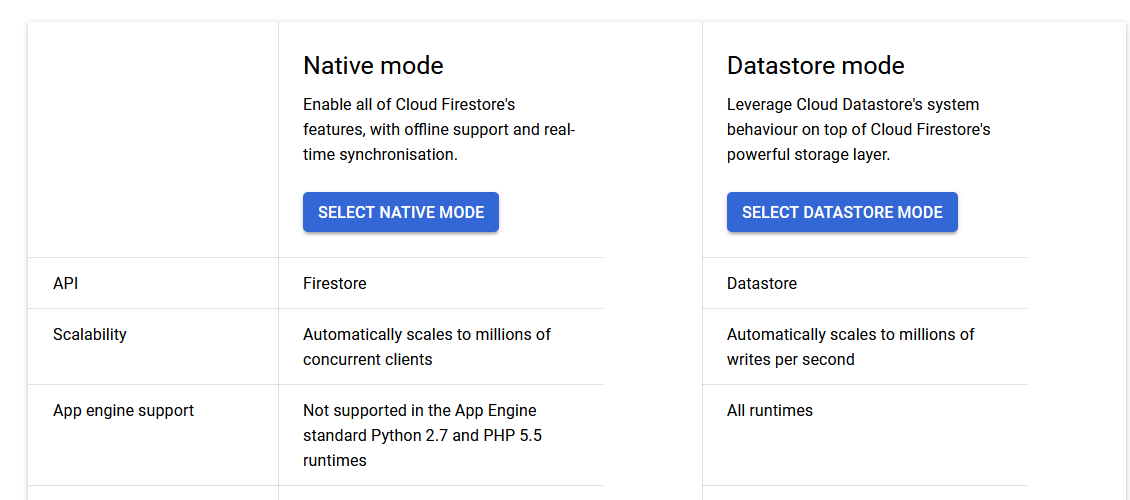Click the Firestore API cell

point(334,283)
